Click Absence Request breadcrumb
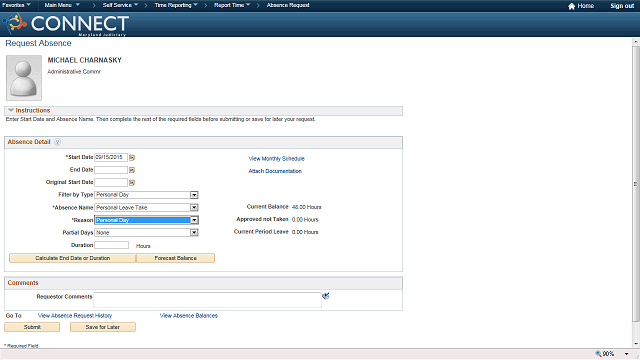This screenshot has height=360, width=640. (x=288, y=5)
